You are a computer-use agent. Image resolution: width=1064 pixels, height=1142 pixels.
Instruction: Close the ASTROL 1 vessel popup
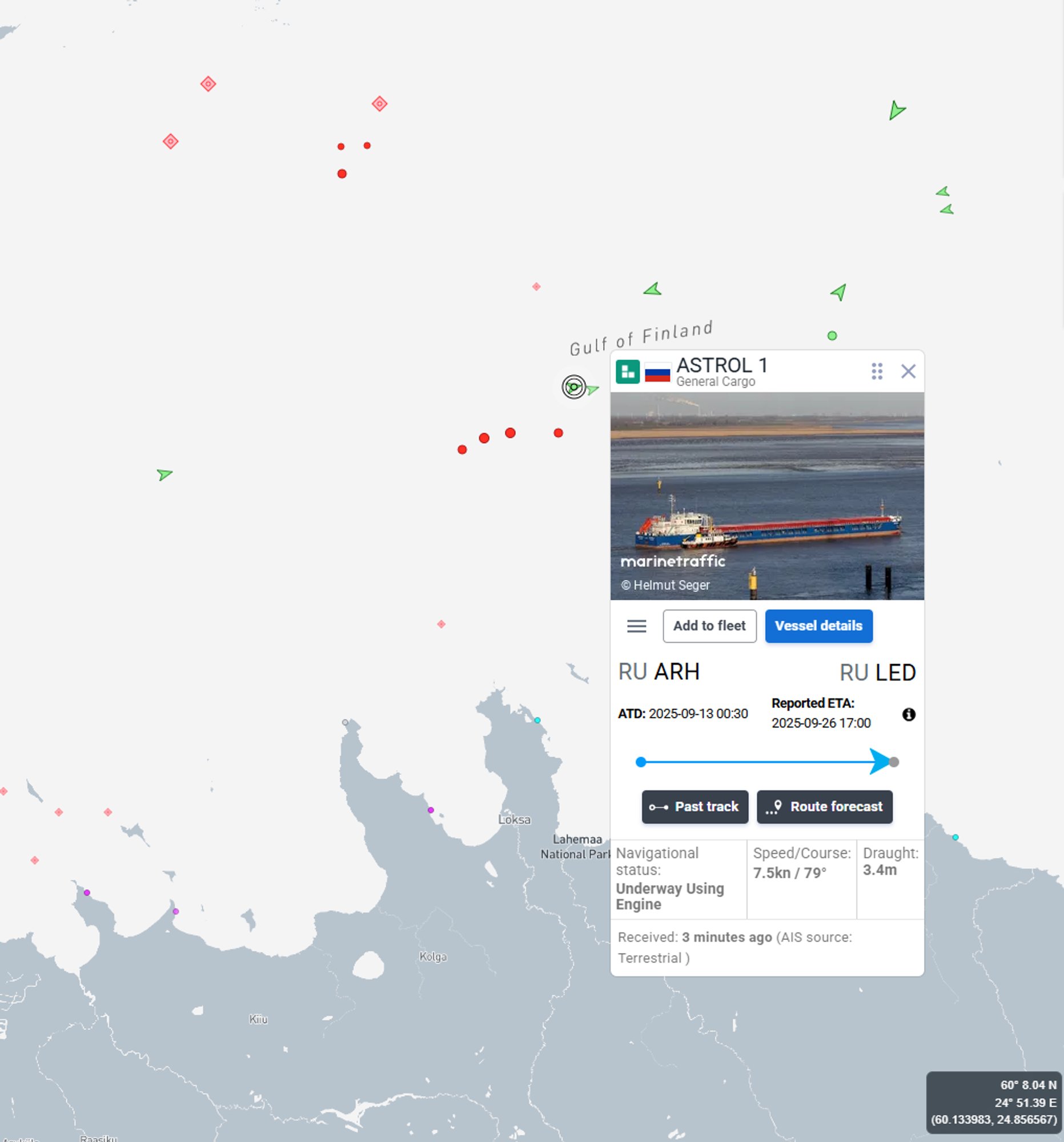pos(908,371)
